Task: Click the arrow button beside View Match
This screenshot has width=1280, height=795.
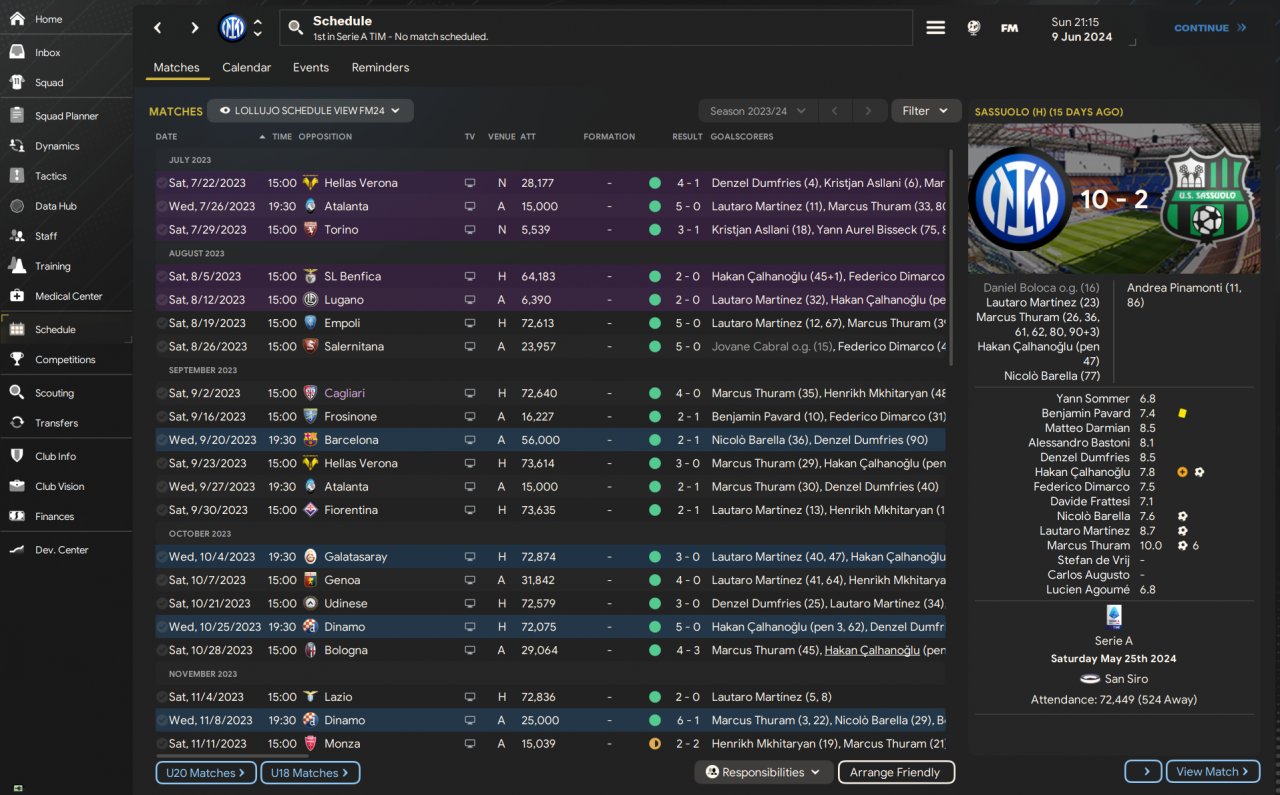Action: click(x=1144, y=772)
